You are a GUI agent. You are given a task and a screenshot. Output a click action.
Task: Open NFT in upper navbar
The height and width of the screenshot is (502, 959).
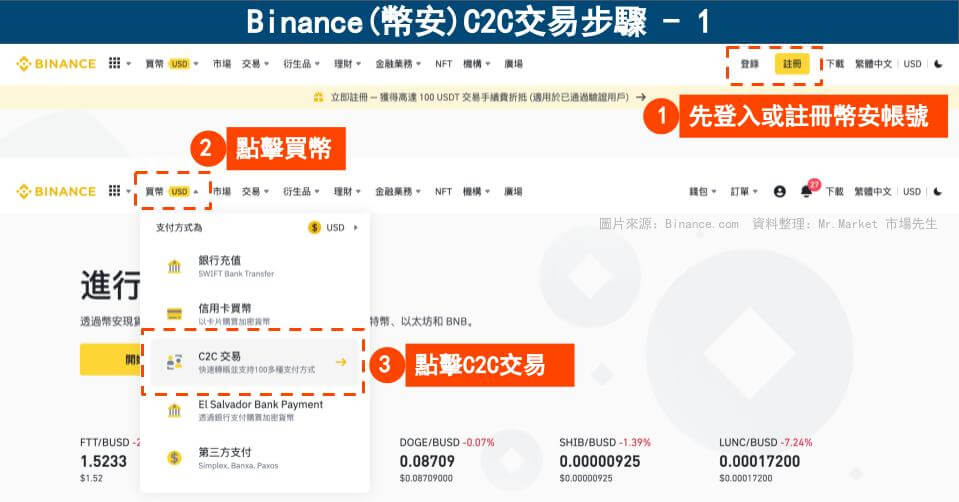tap(443, 64)
